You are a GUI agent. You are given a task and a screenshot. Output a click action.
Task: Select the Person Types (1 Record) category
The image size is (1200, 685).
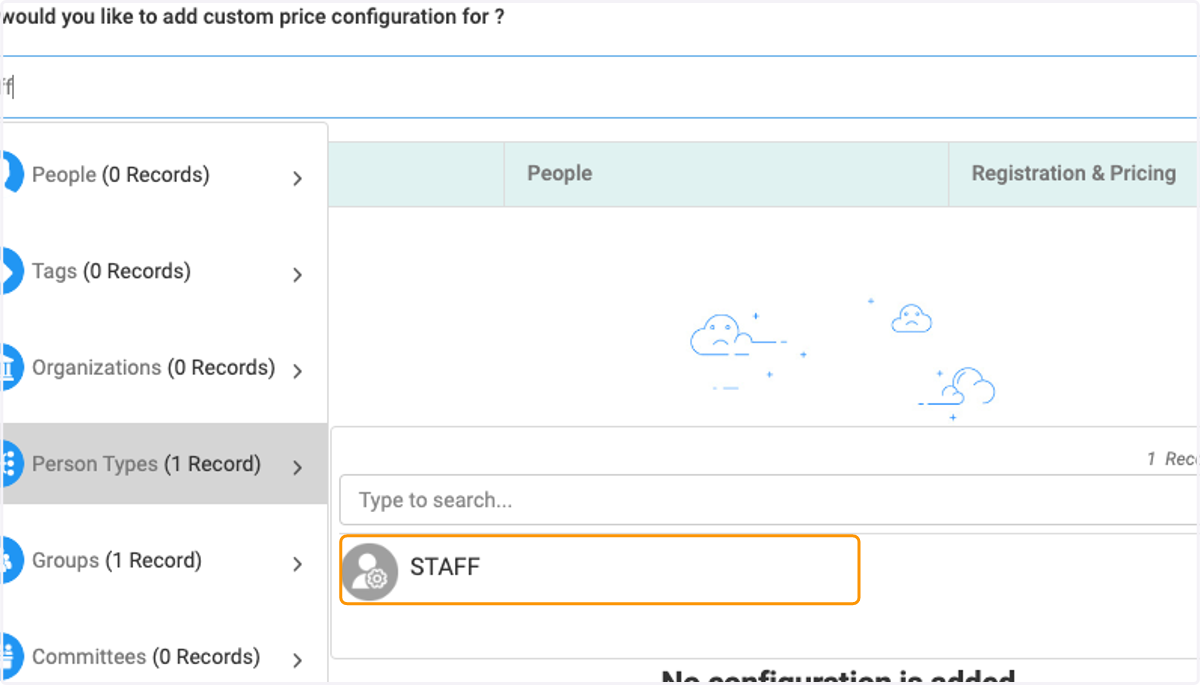tap(165, 464)
